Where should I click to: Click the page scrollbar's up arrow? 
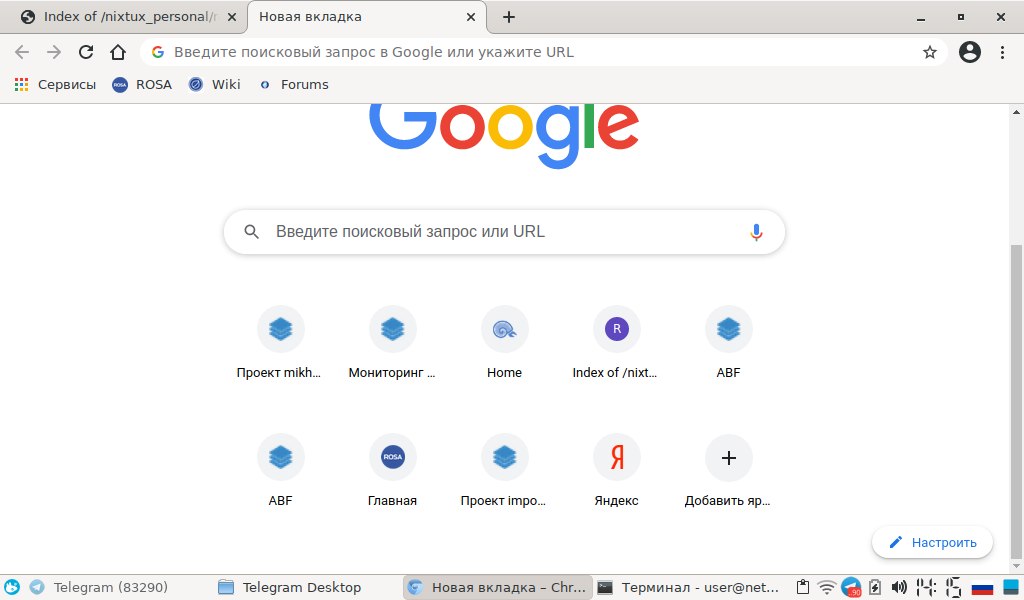(x=1016, y=112)
